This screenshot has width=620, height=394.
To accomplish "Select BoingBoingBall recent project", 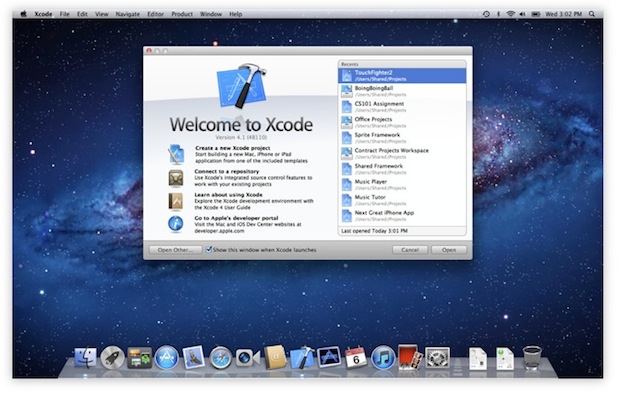I will click(x=402, y=91).
